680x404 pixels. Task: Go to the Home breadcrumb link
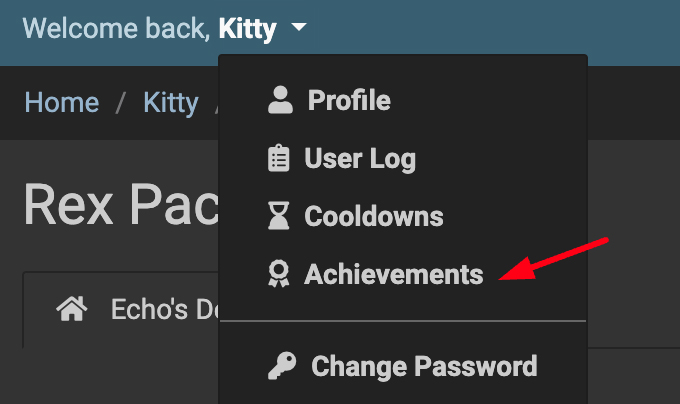61,103
